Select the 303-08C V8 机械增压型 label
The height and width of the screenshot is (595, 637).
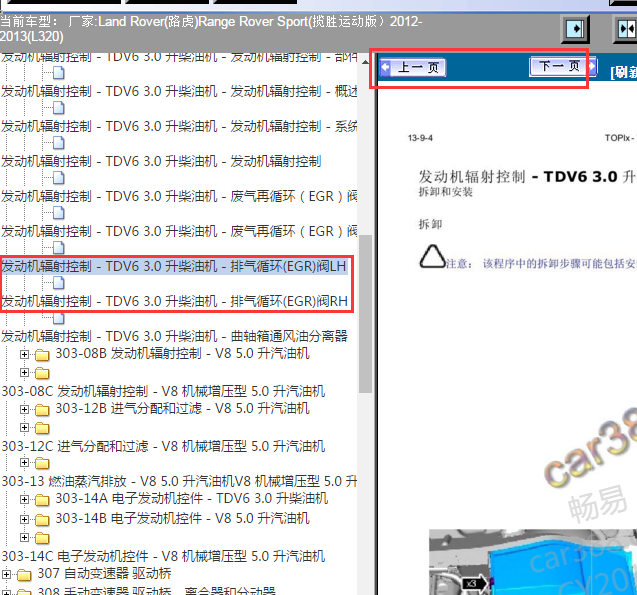click(163, 391)
